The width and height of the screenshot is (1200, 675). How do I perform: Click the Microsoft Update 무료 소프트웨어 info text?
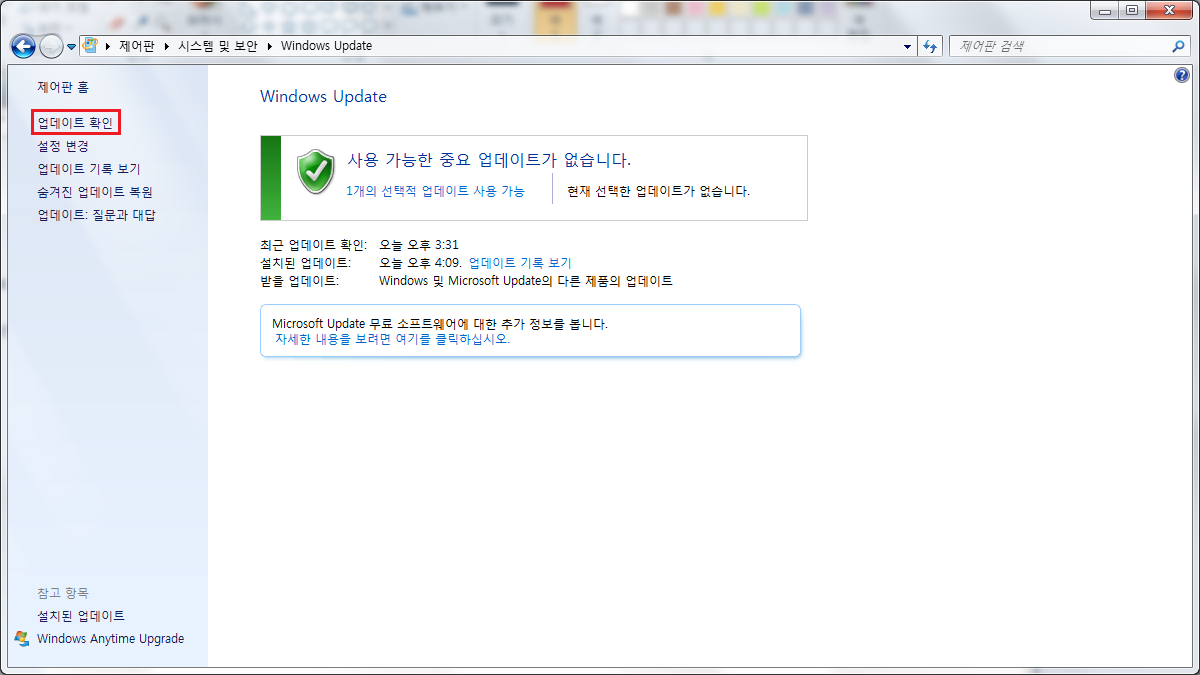440,324
